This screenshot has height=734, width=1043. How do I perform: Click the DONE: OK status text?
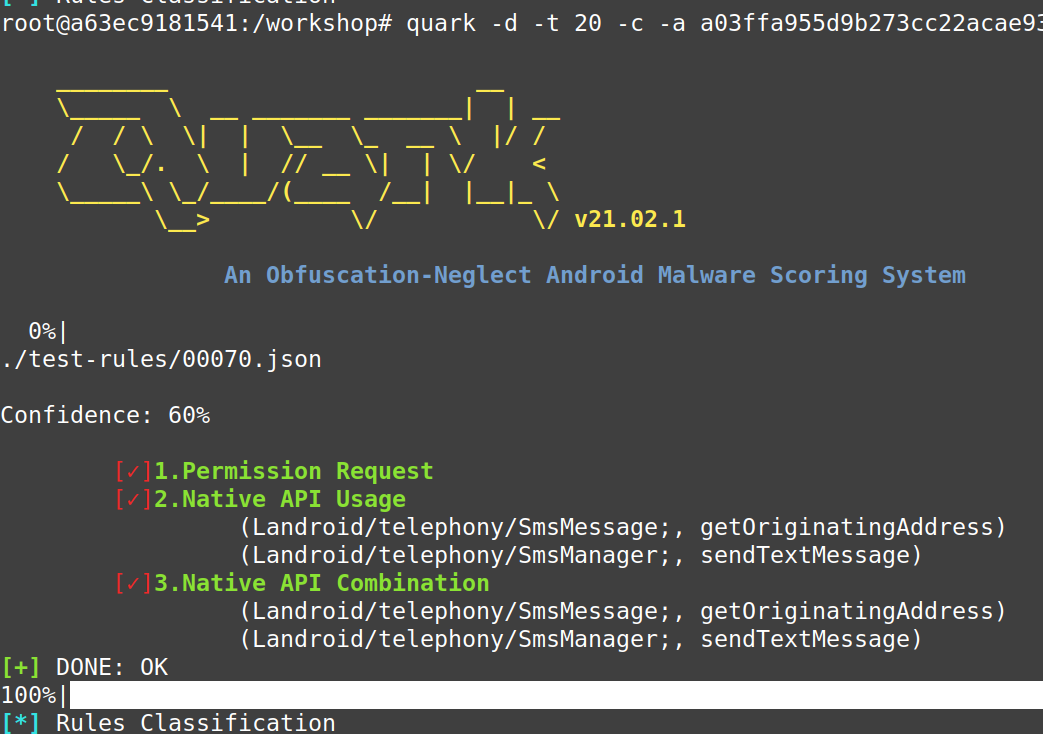point(112,666)
